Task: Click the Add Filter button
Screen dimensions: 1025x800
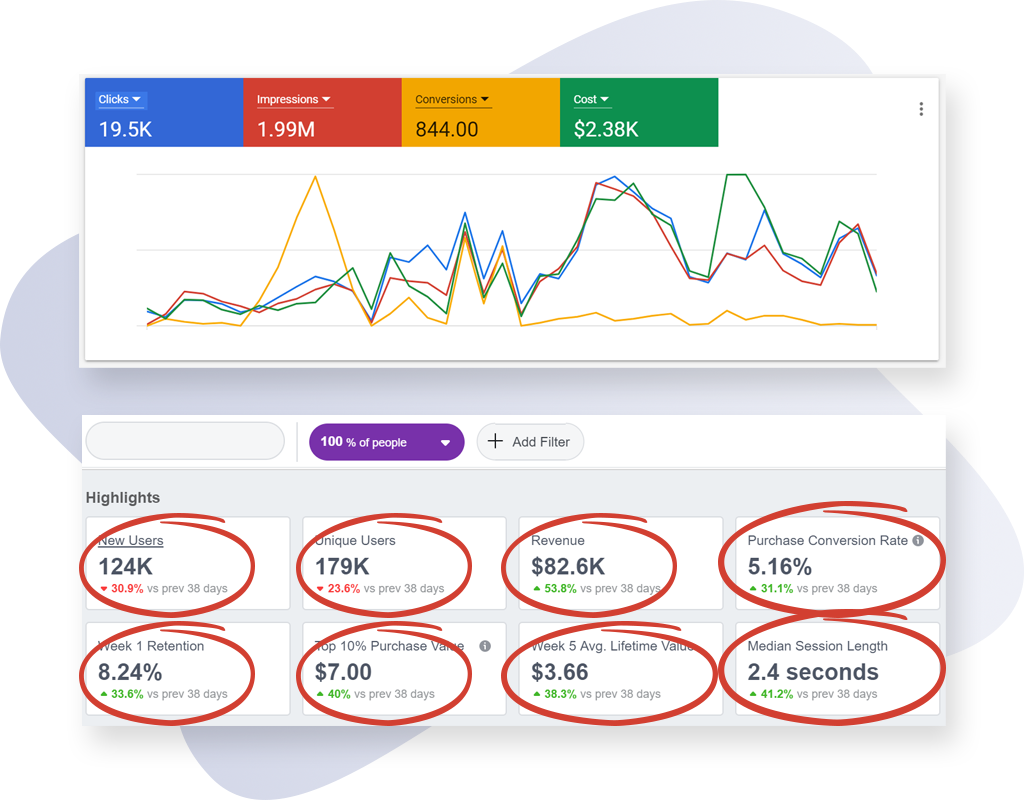Action: (x=530, y=442)
